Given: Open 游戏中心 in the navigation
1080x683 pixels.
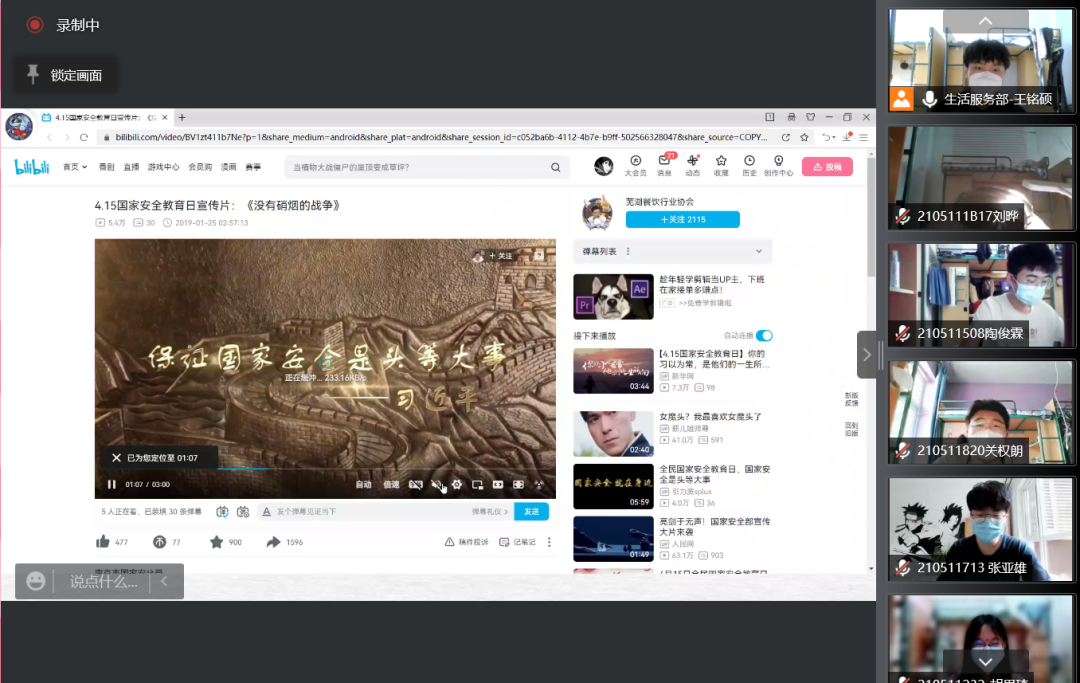Looking at the screenshot, I should 163,167.
